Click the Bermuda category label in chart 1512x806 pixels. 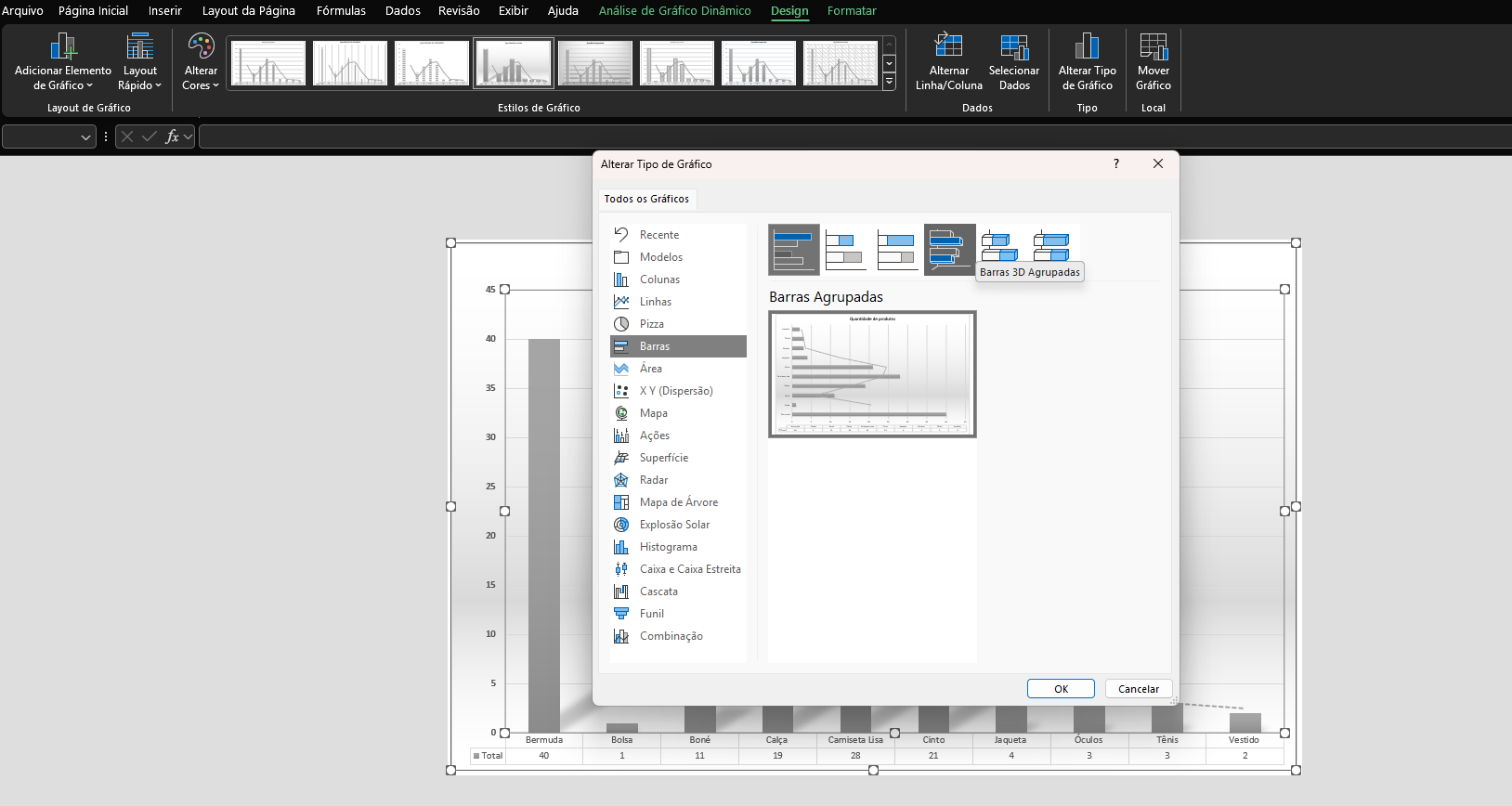click(x=544, y=740)
